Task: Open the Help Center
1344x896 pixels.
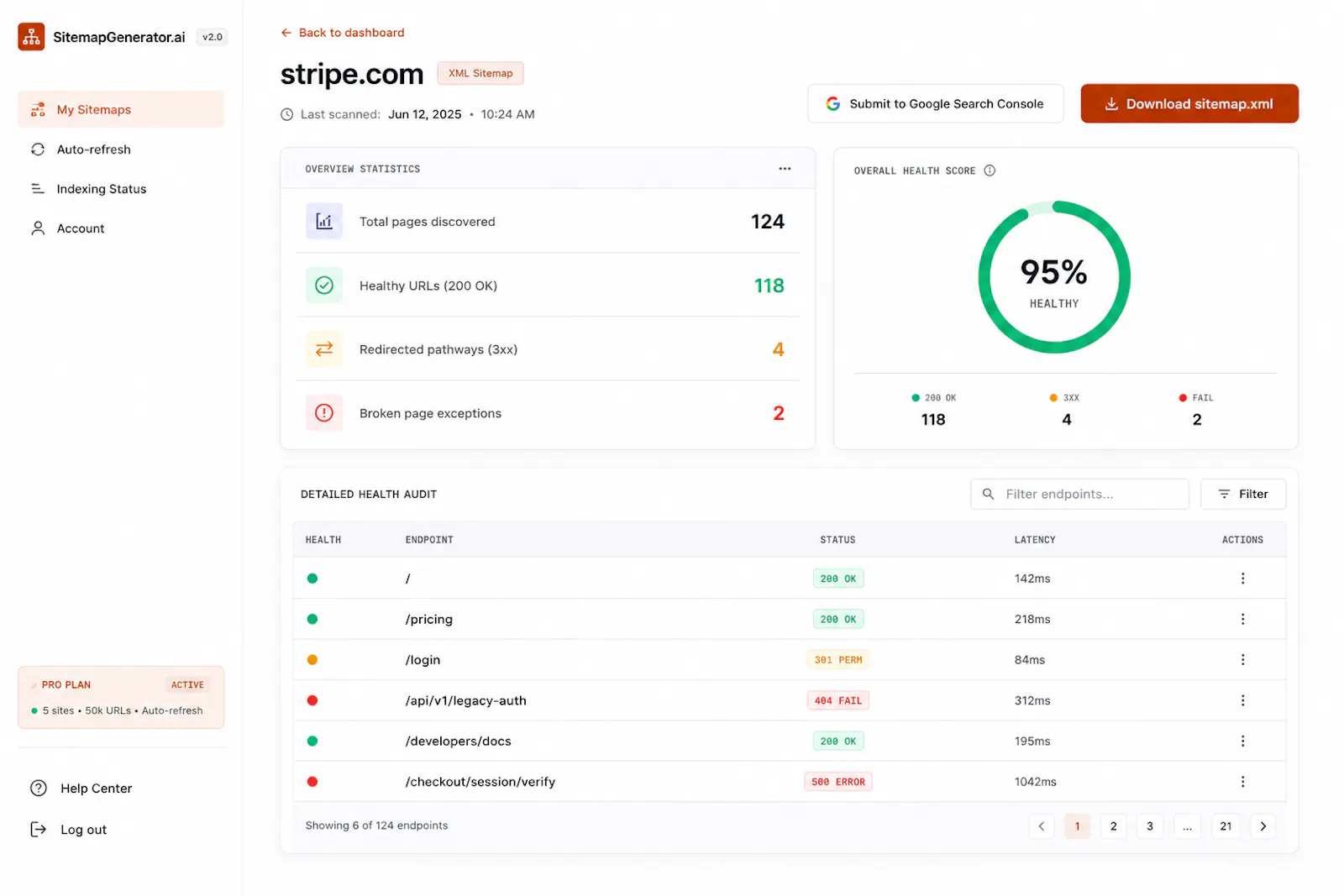Action: (81, 789)
